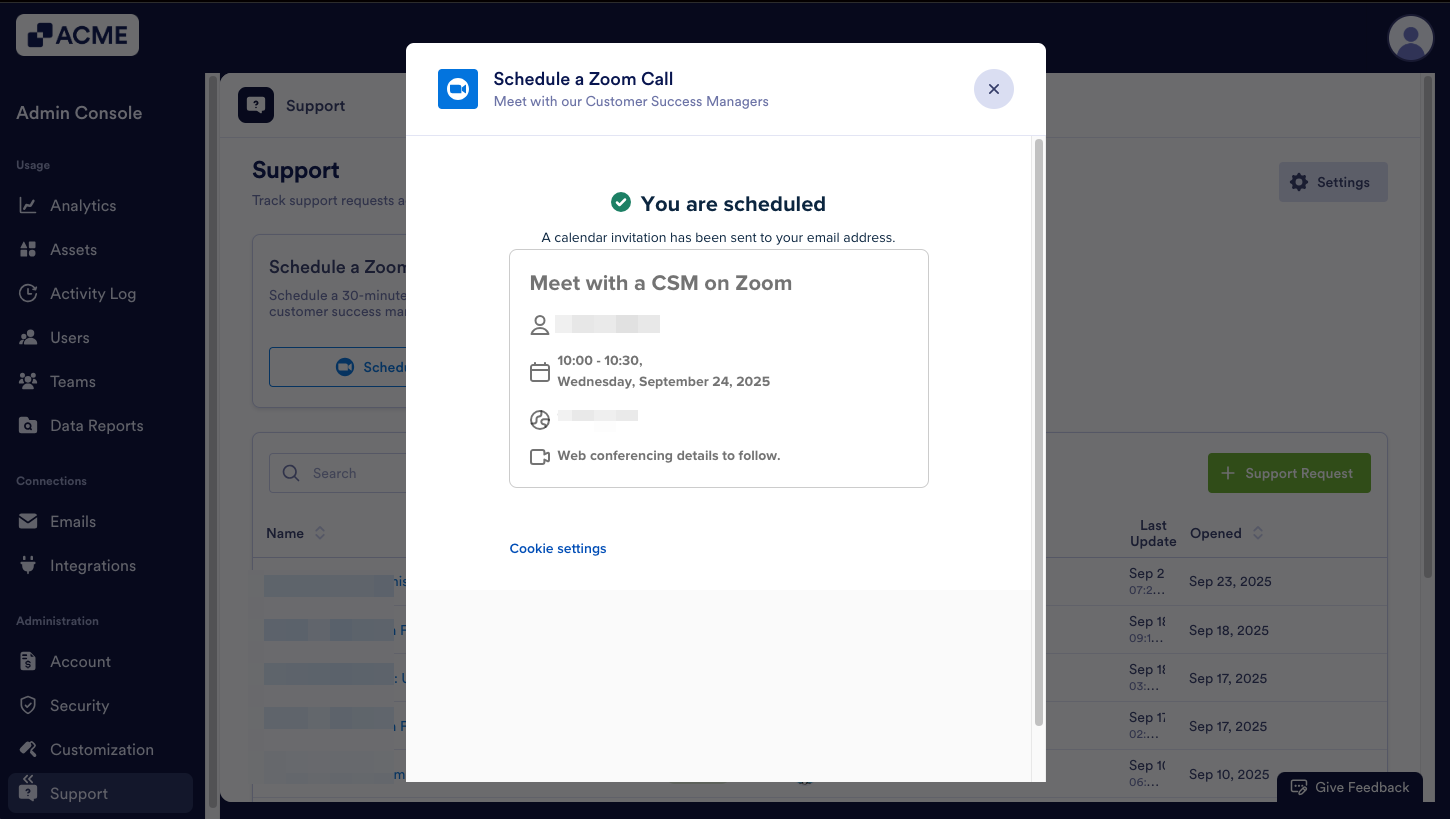Click the Zoom video icon in the dialog header
This screenshot has width=1450, height=819.
(457, 89)
